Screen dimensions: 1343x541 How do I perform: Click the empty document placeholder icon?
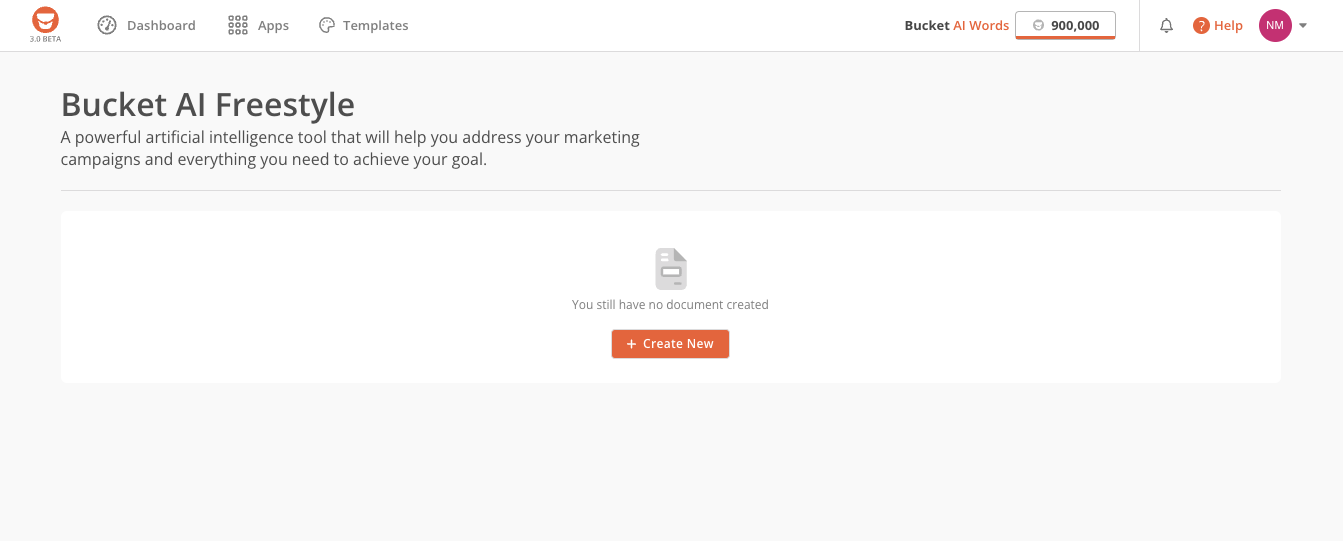671,269
